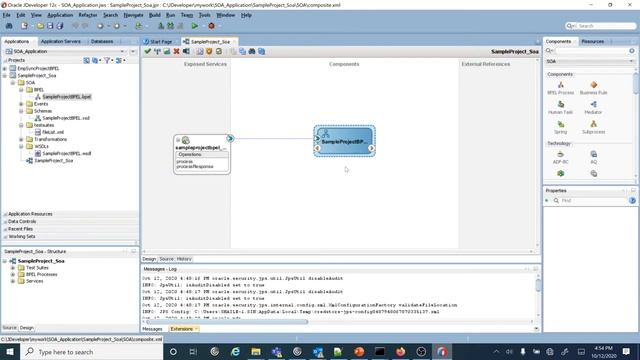
Task: Select the ADF-BC technology adapter in palette
Action: coord(560,157)
